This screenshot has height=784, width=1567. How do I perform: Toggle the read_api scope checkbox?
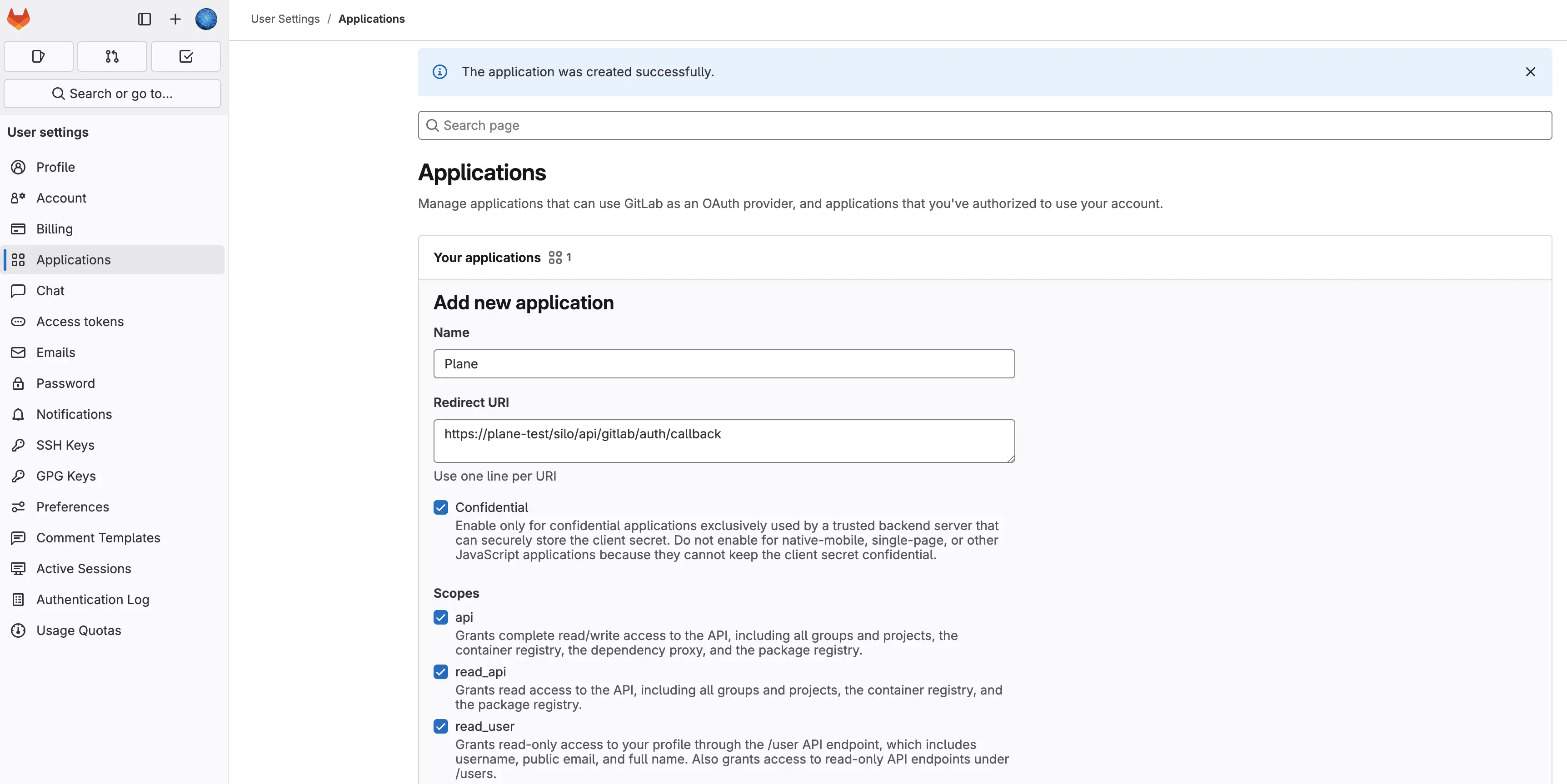coord(441,671)
